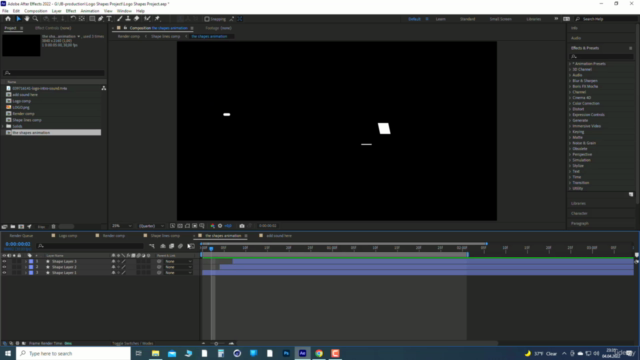Open the Quarter resolution dropdown

(x=151, y=226)
